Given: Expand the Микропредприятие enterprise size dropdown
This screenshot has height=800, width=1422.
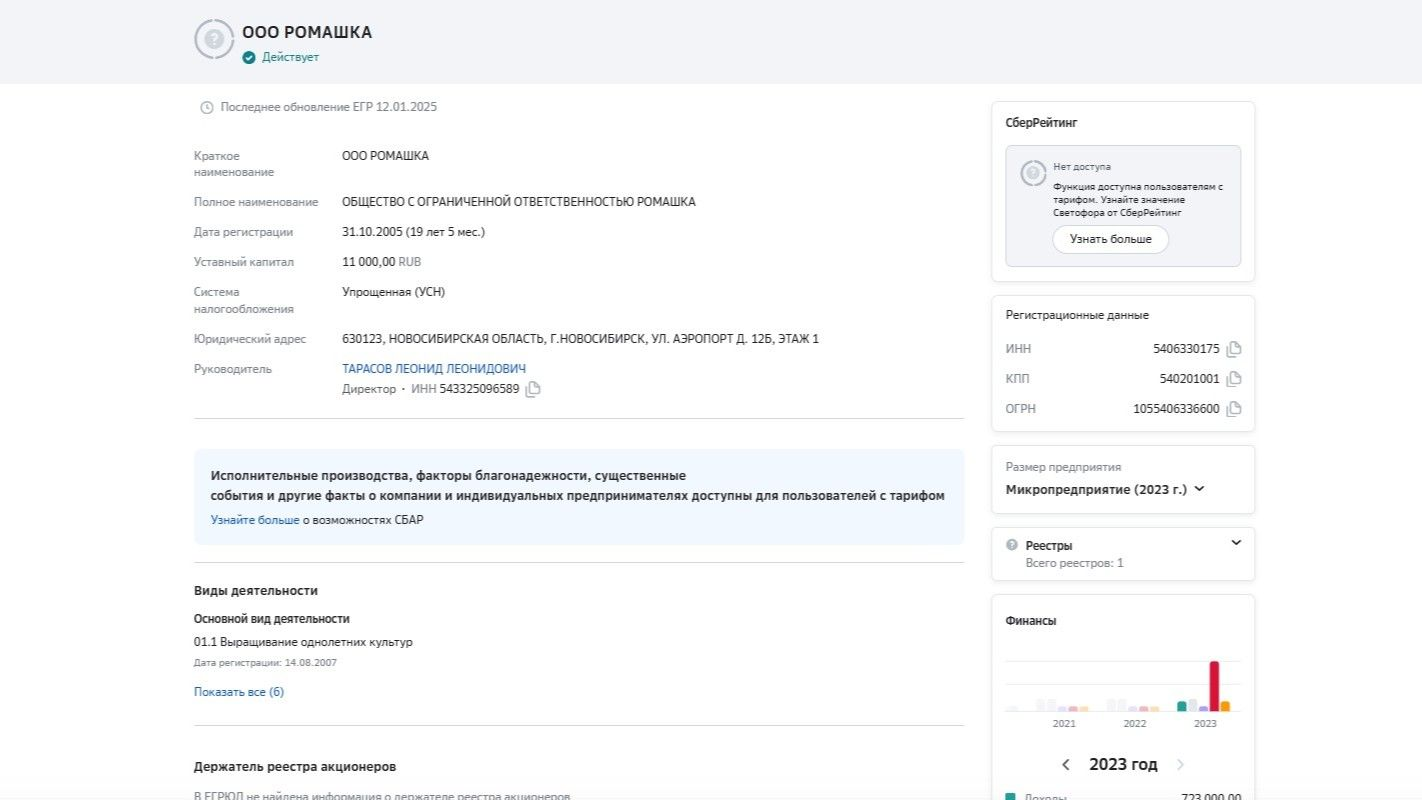Looking at the screenshot, I should coord(1199,490).
